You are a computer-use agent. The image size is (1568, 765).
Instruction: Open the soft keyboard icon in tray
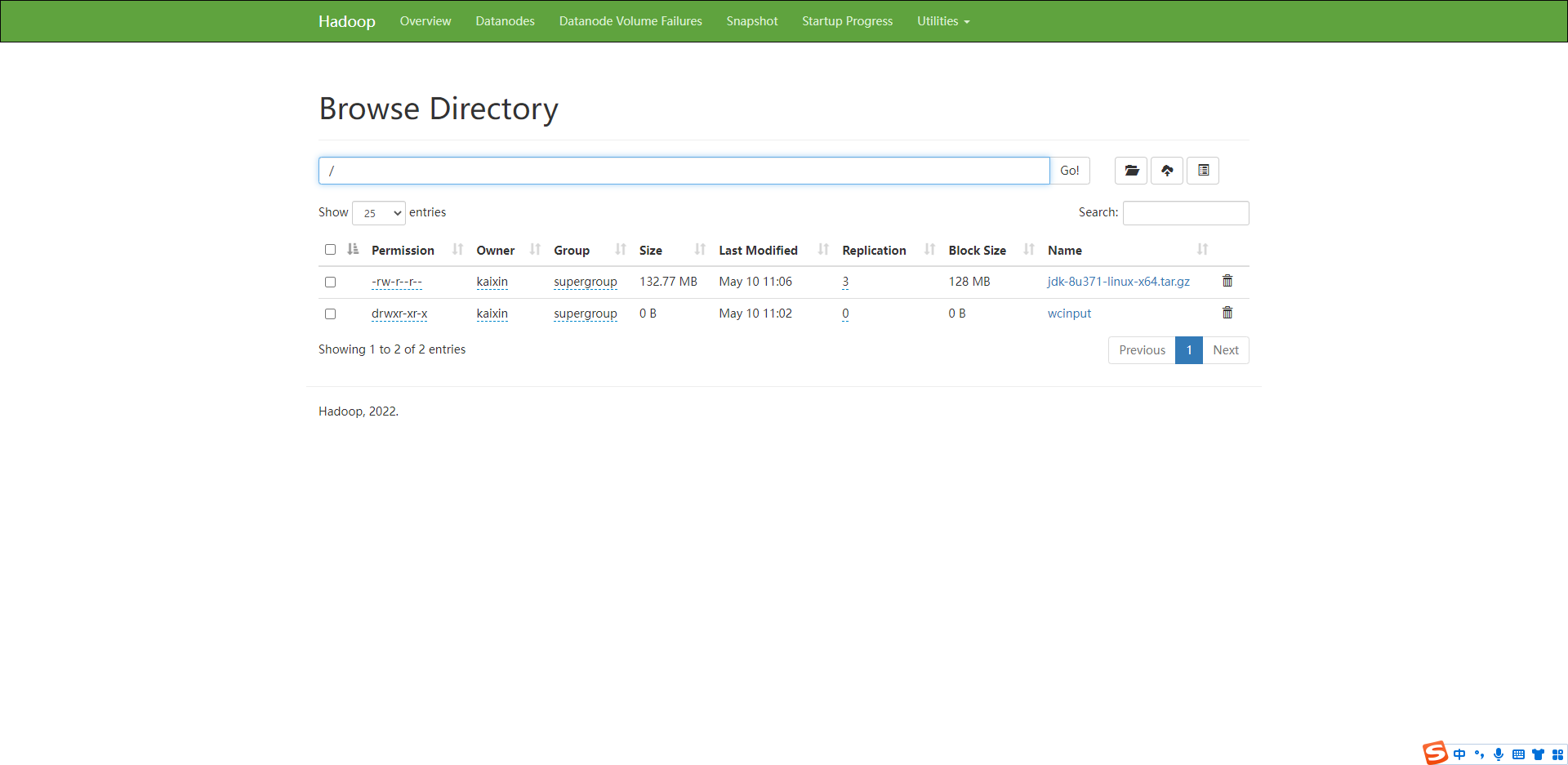(1518, 754)
